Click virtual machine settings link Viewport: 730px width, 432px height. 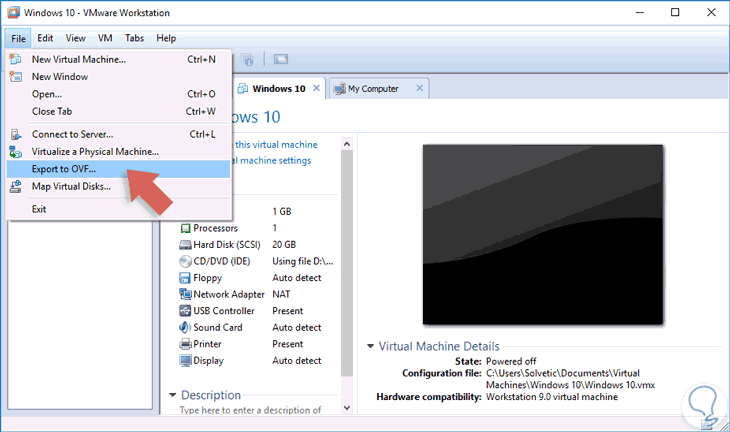point(273,161)
